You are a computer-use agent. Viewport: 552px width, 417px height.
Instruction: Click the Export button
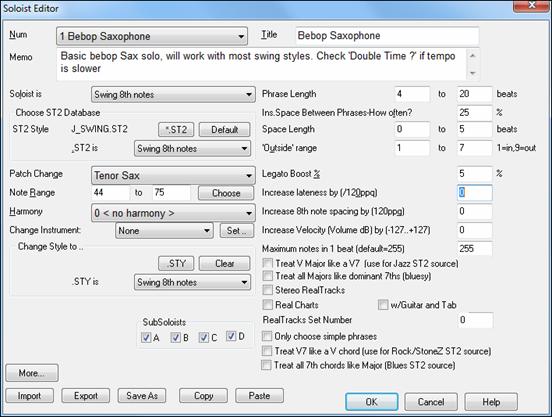point(86,396)
